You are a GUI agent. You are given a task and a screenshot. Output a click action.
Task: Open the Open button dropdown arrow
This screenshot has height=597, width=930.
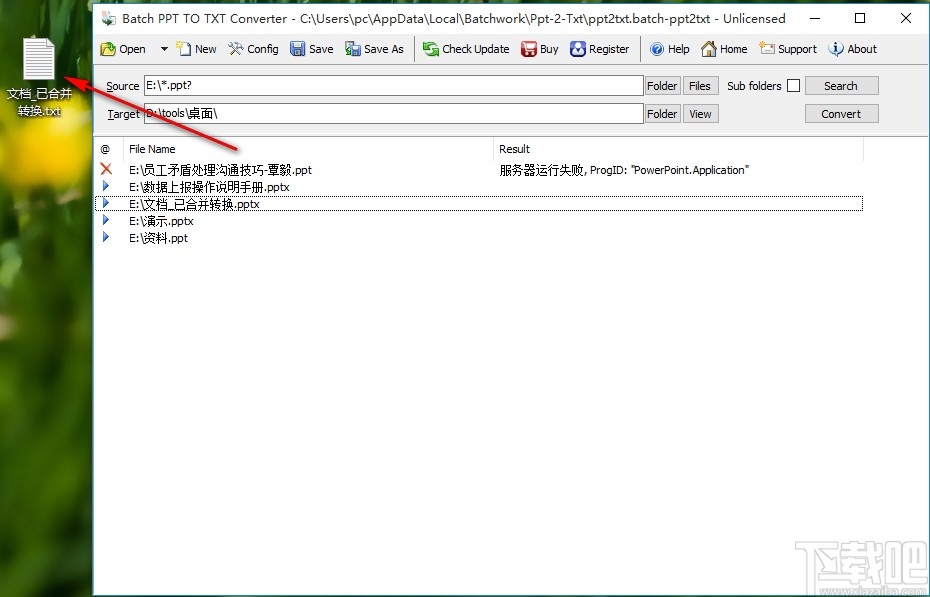pyautogui.click(x=163, y=48)
